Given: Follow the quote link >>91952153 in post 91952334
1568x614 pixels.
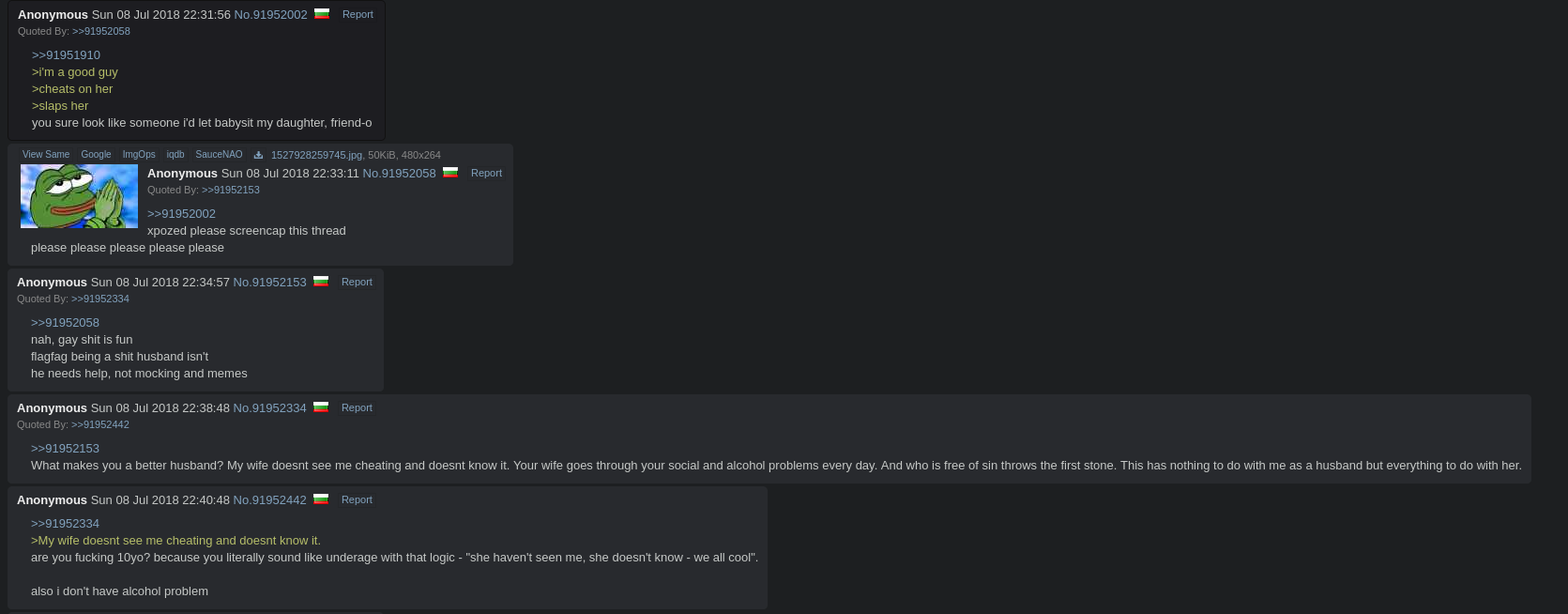Looking at the screenshot, I should click(x=65, y=449).
